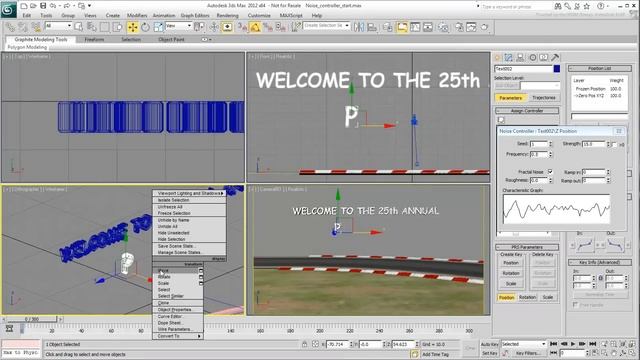The width and height of the screenshot is (640, 360).
Task: Toggle the Auto Key button
Action: 489,344
